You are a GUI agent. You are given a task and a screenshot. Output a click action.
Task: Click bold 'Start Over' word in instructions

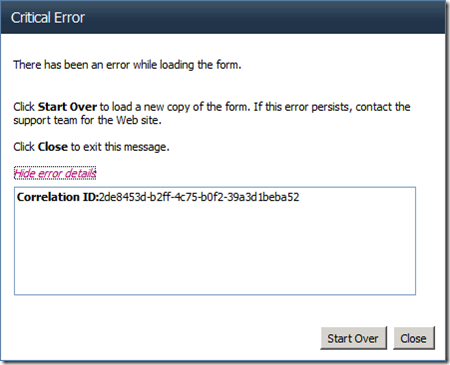67,107
